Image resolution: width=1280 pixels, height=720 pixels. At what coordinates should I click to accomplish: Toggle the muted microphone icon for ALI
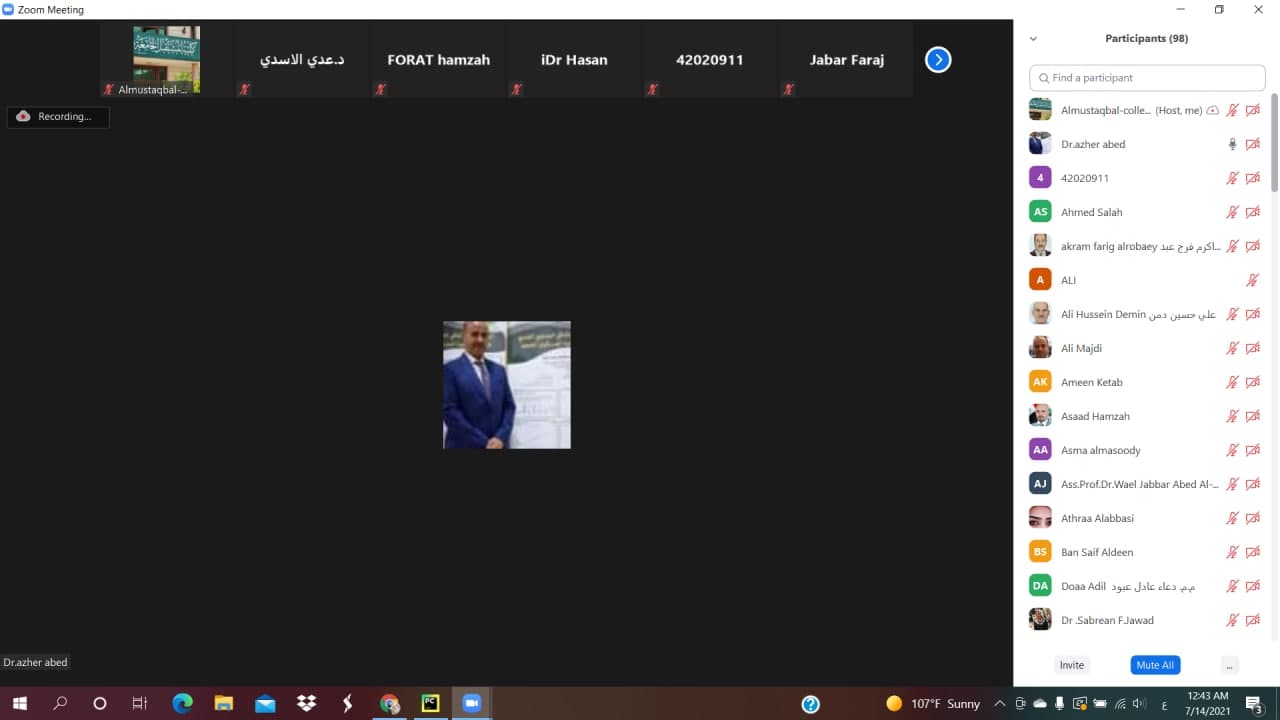1252,280
